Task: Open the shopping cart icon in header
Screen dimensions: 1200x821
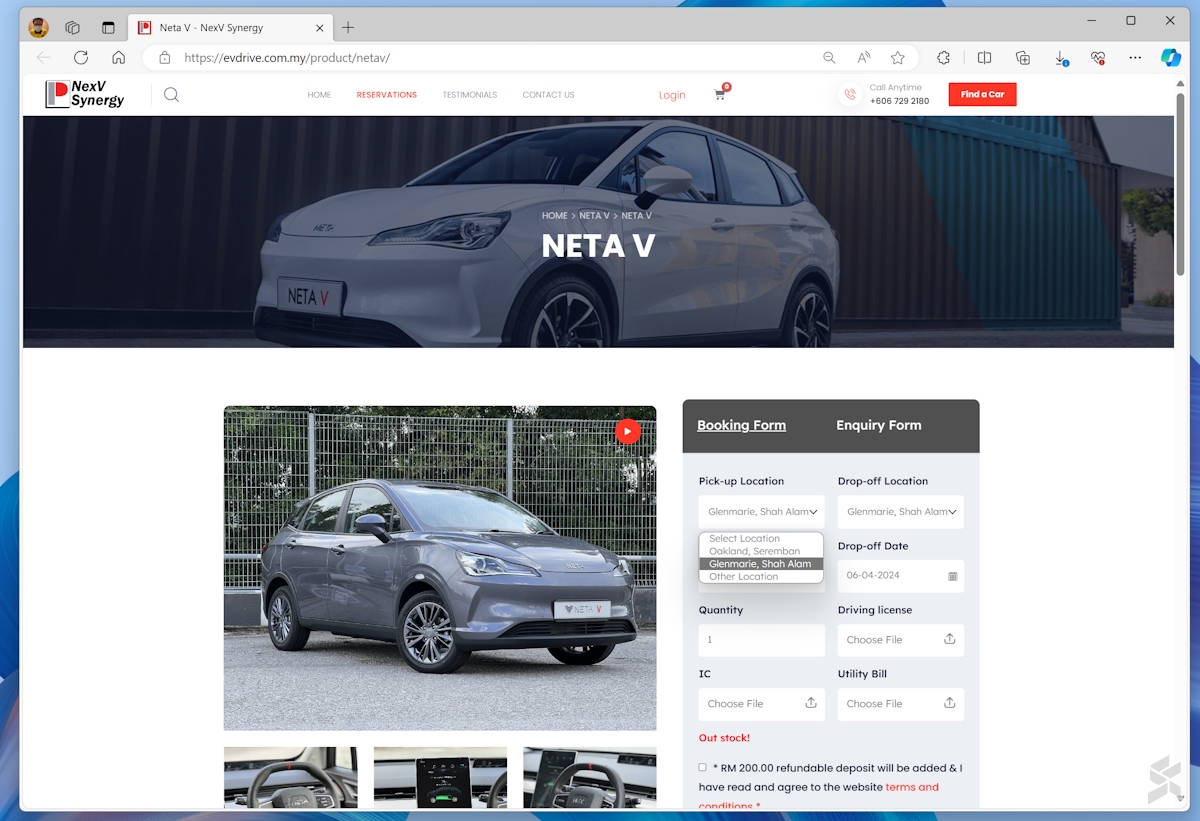Action: click(721, 95)
